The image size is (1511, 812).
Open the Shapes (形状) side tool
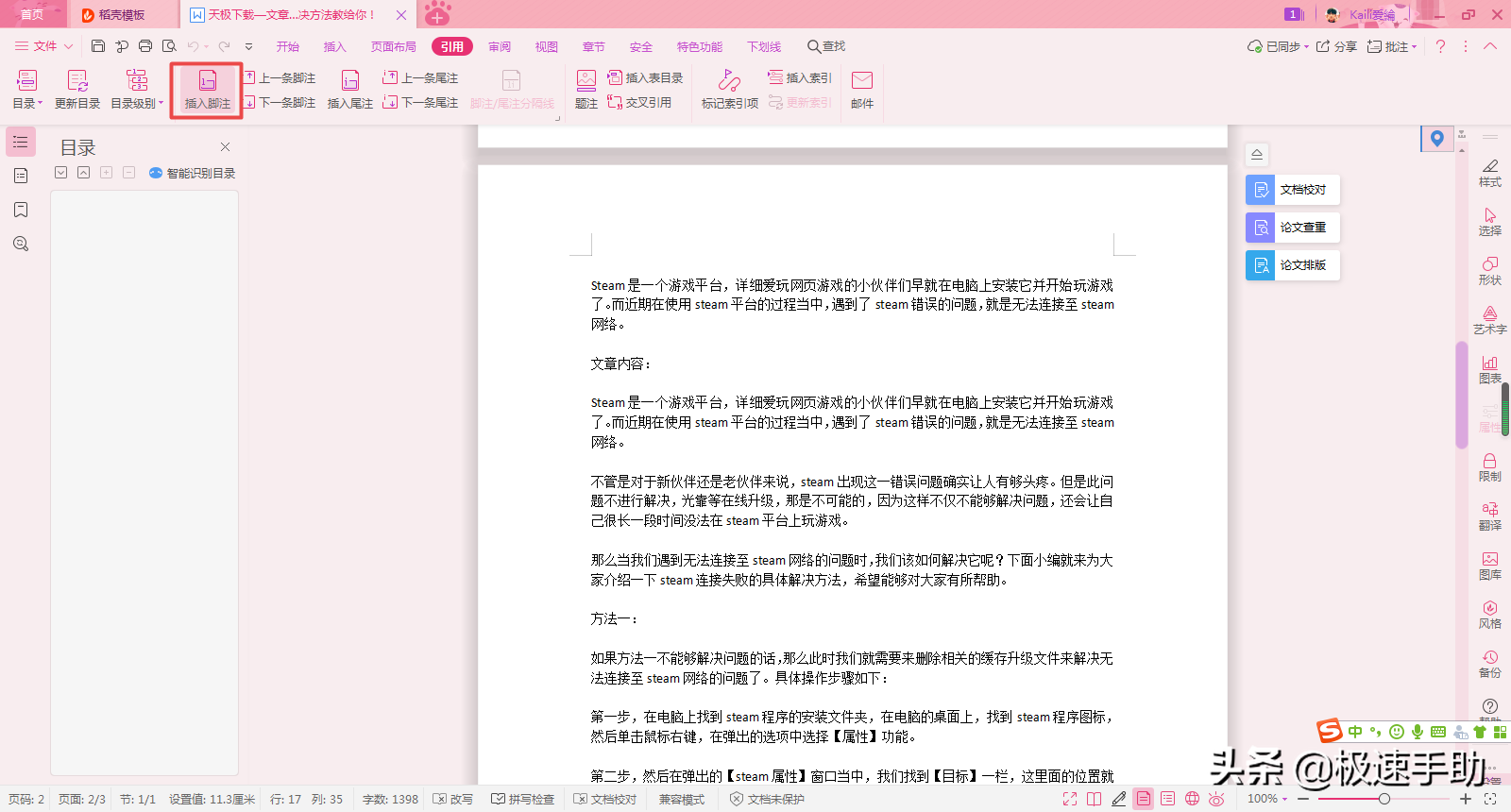[x=1490, y=271]
